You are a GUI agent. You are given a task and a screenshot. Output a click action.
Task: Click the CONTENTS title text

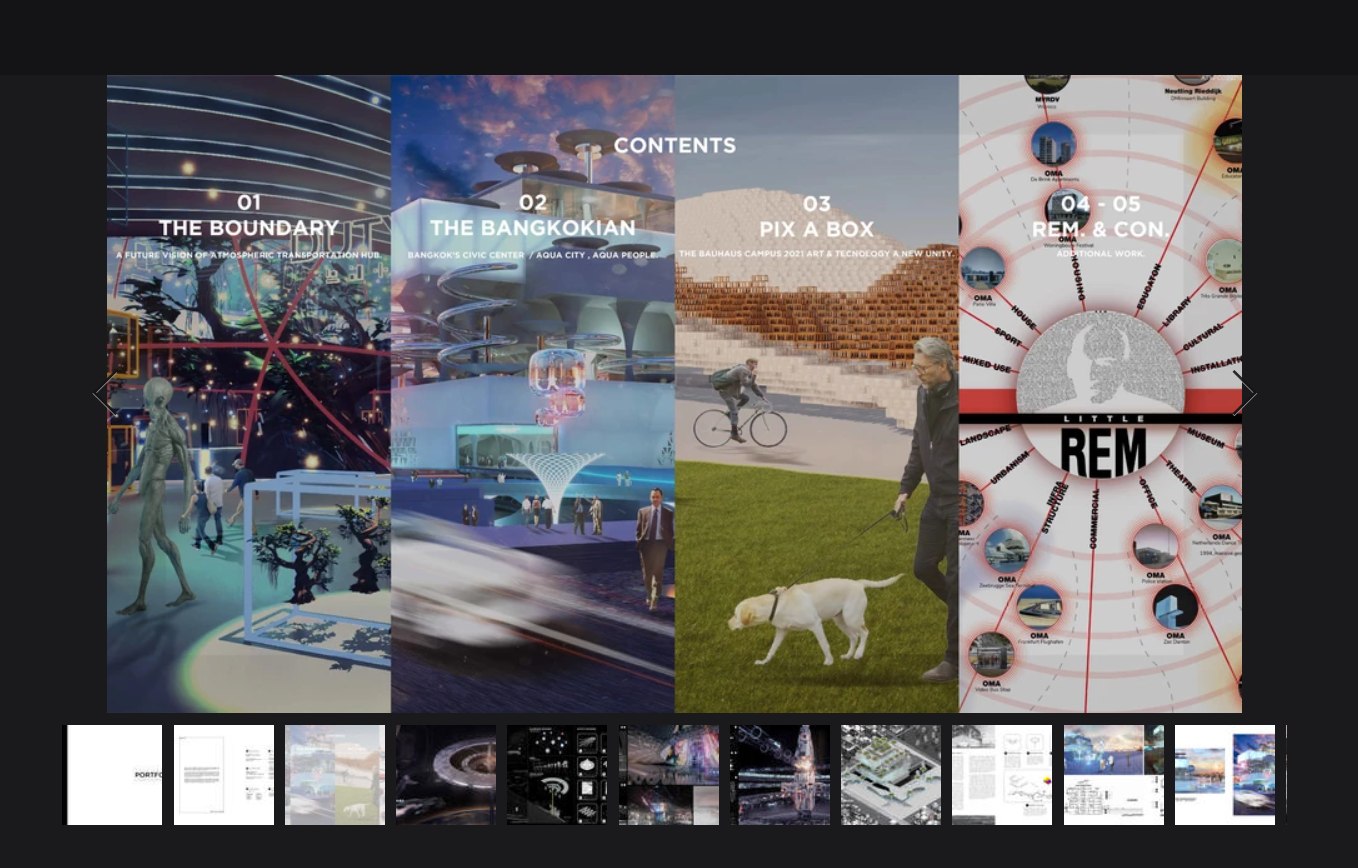coord(675,146)
